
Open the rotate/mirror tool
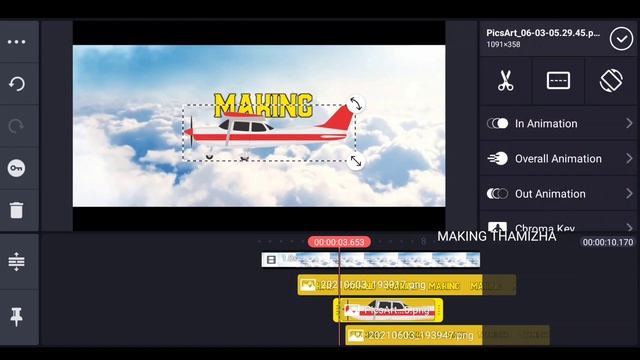[x=611, y=80]
